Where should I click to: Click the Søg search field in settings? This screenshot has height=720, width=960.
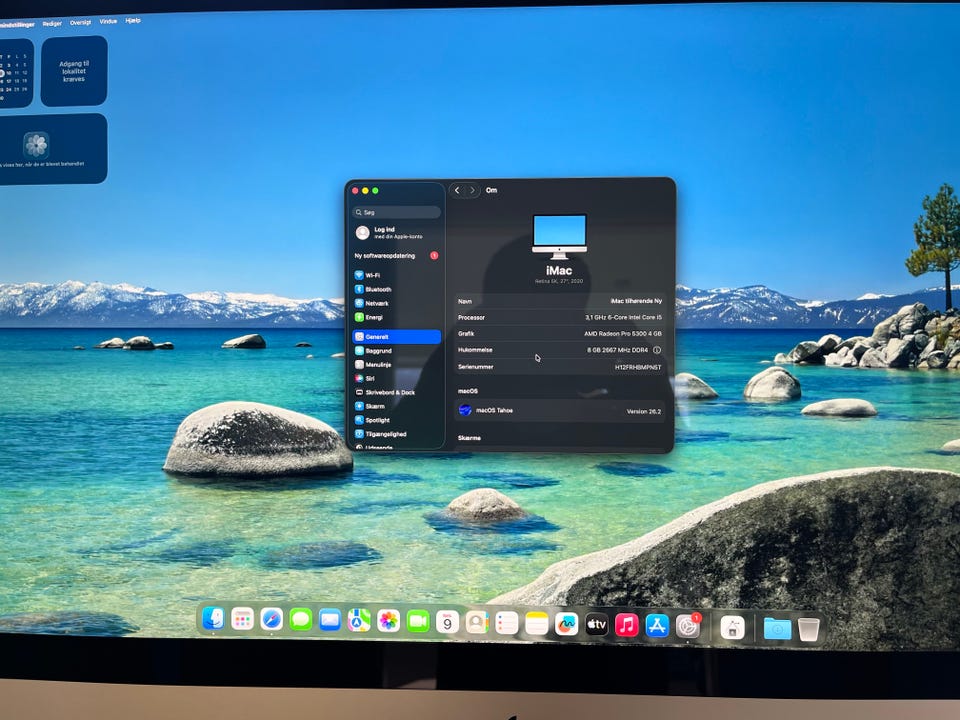pyautogui.click(x=397, y=212)
